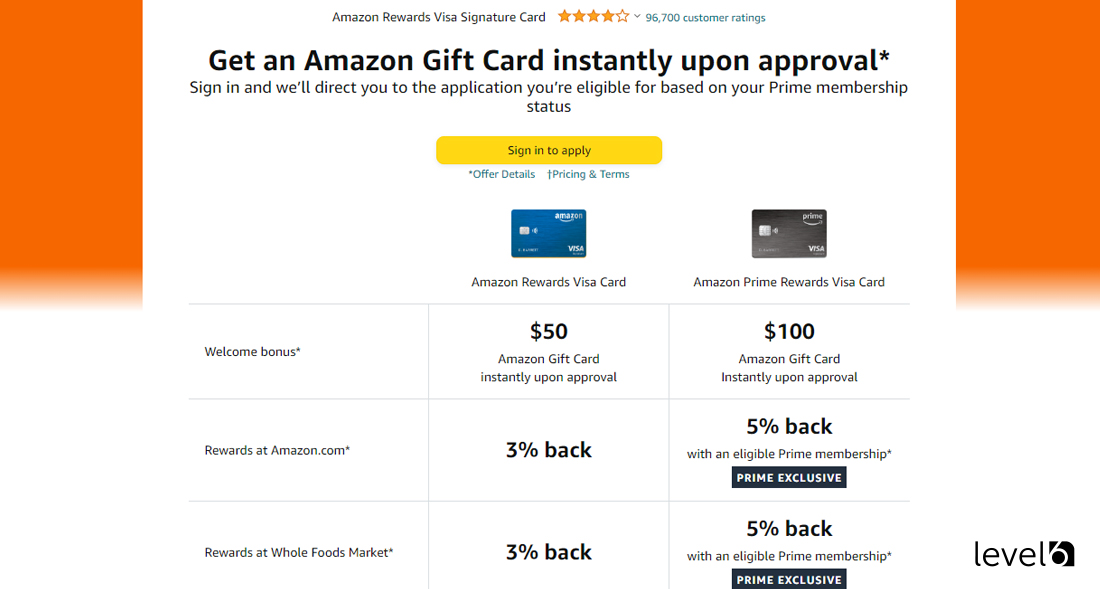This screenshot has width=1100, height=589.
Task: Click the PRIME EXCLUSIVE badge under Rewards at Amazon.com
Action: pos(788,477)
